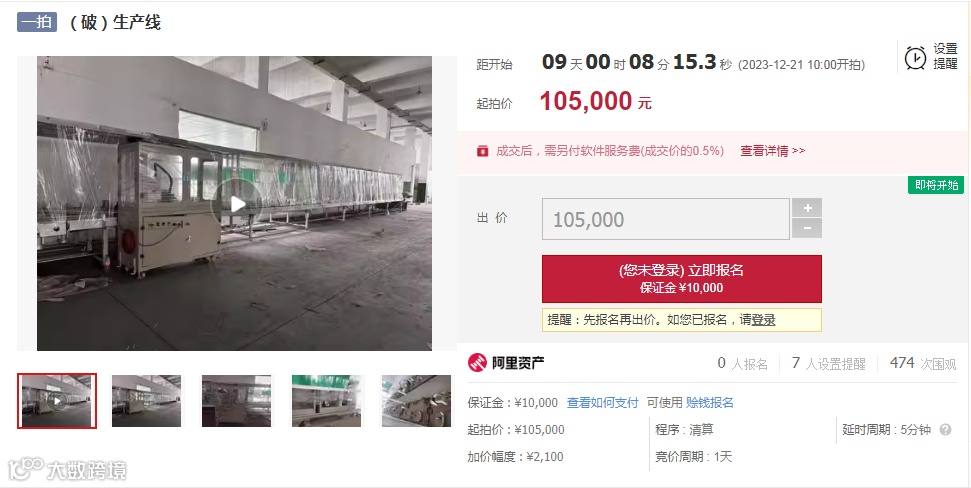971x488 pixels.
Task: Click the bid amount input field
Action: pyautogui.click(x=666, y=219)
